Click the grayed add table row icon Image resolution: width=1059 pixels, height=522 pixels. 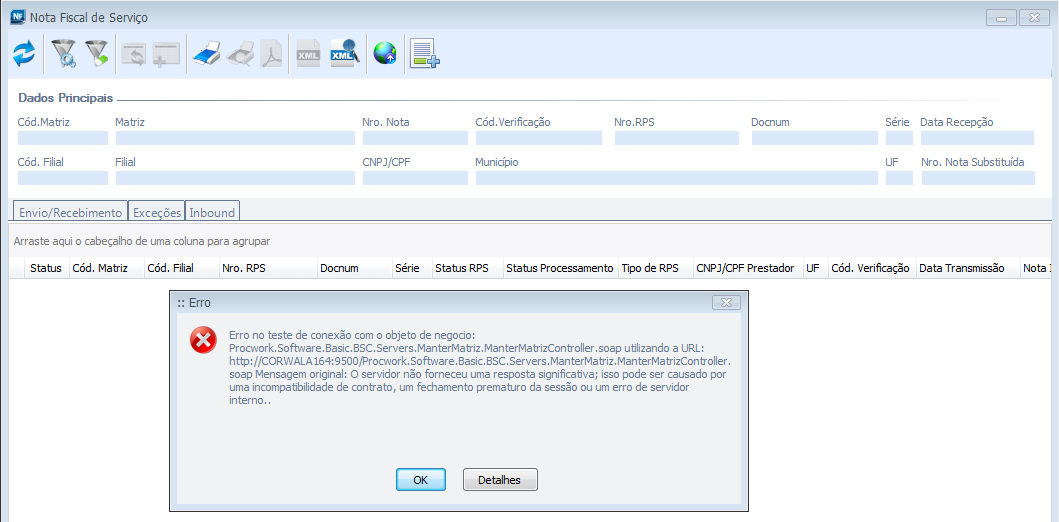[165, 54]
